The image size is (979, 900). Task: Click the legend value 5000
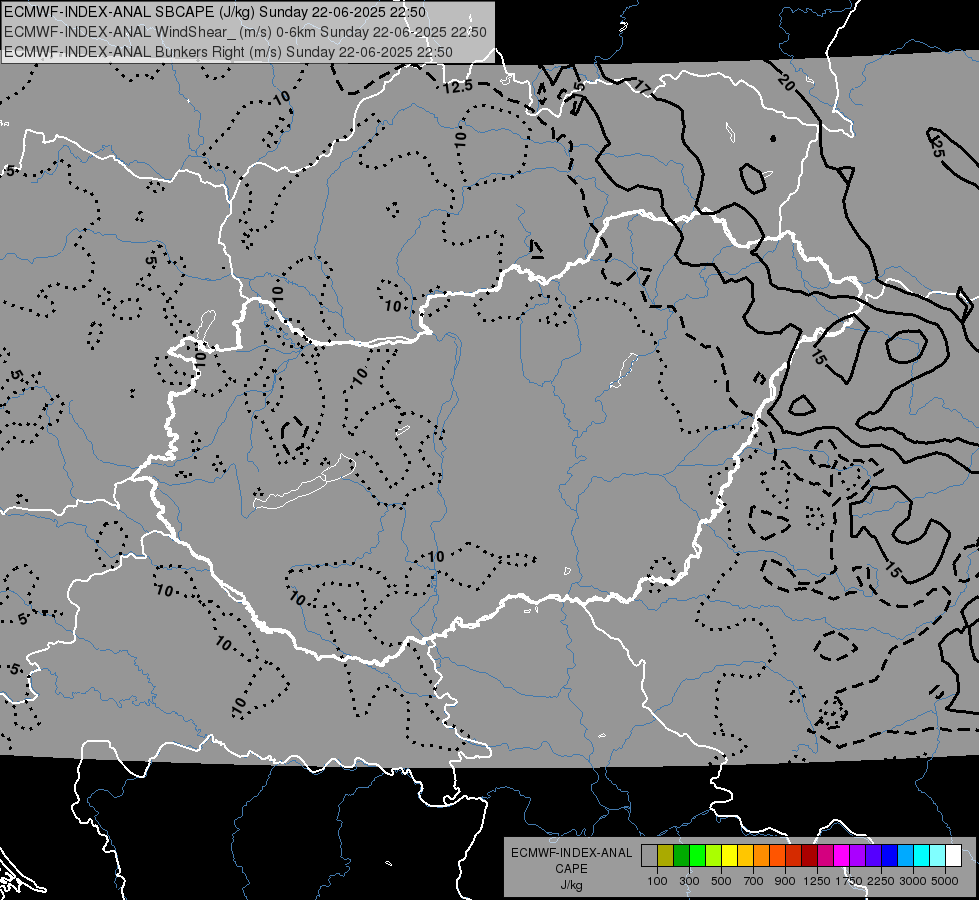pos(945,881)
